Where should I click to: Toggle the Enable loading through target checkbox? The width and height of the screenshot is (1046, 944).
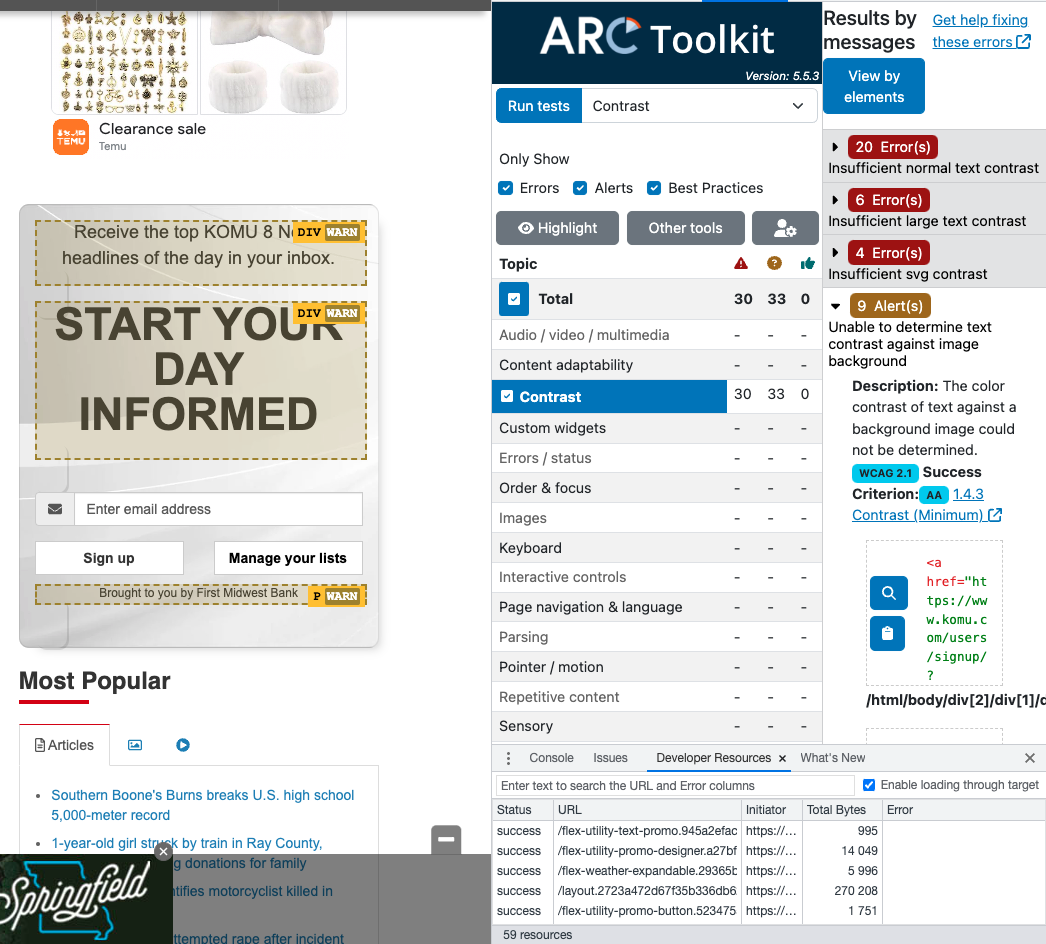click(x=869, y=785)
